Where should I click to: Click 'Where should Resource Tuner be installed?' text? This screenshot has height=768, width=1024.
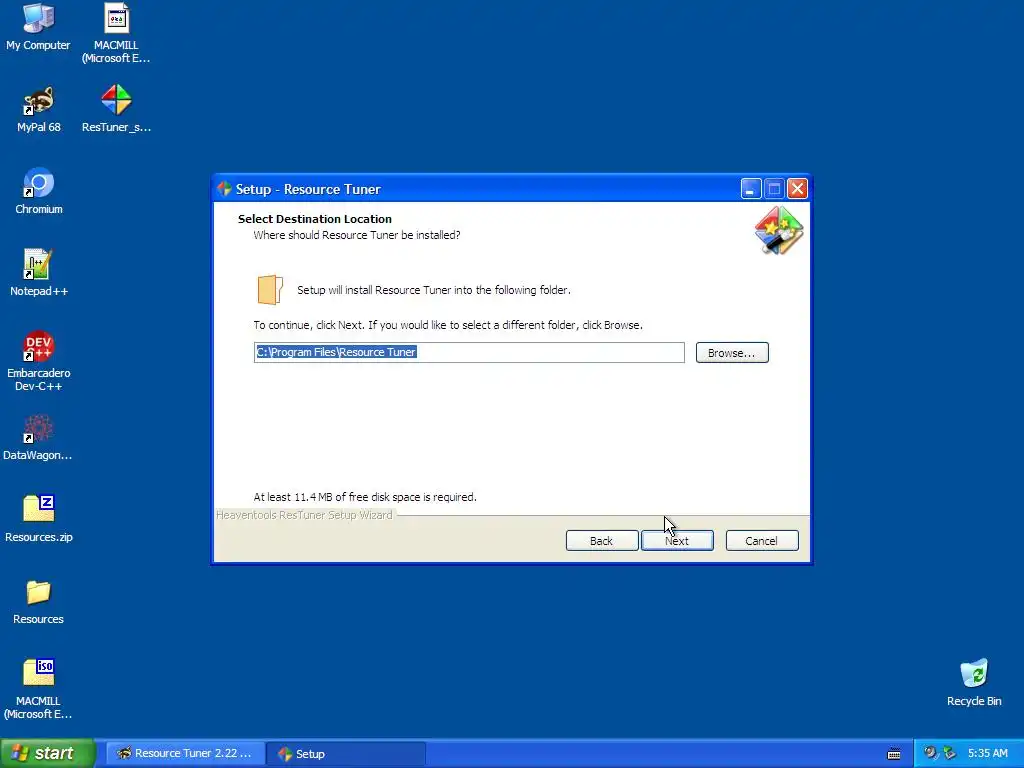pos(357,235)
